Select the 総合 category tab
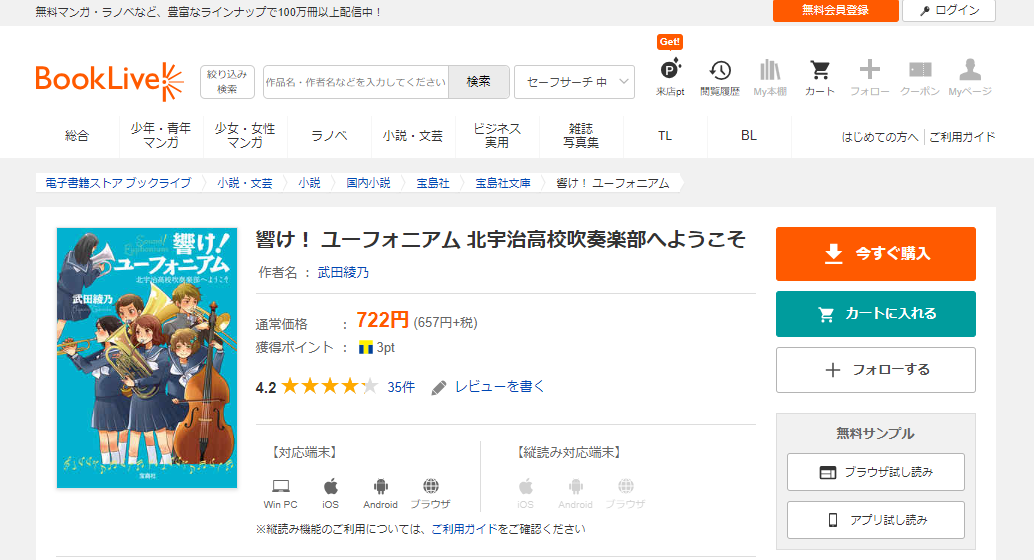 click(77, 136)
